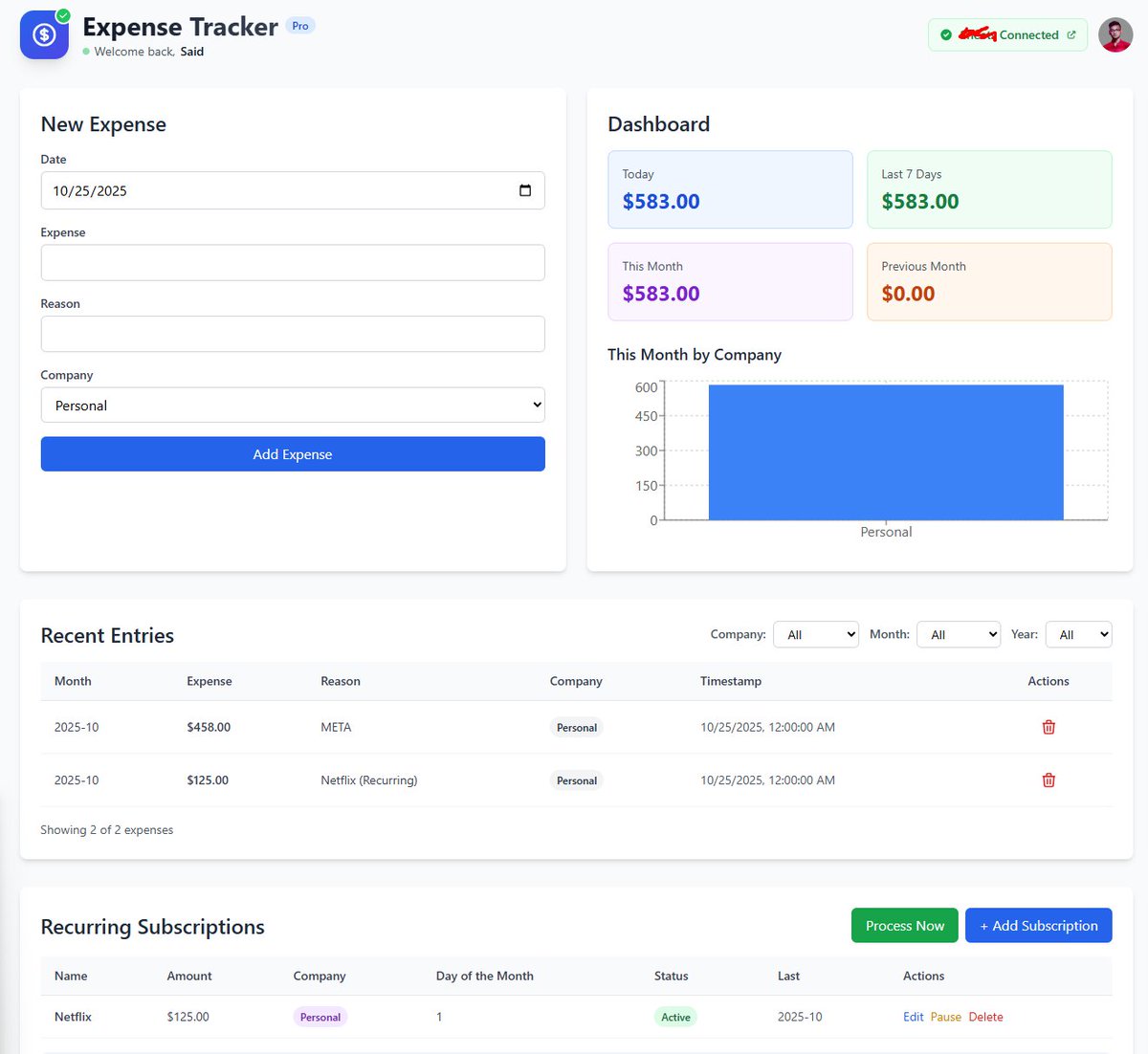This screenshot has width=1148, height=1054.
Task: Focus the Reason input field
Action: tap(293, 334)
